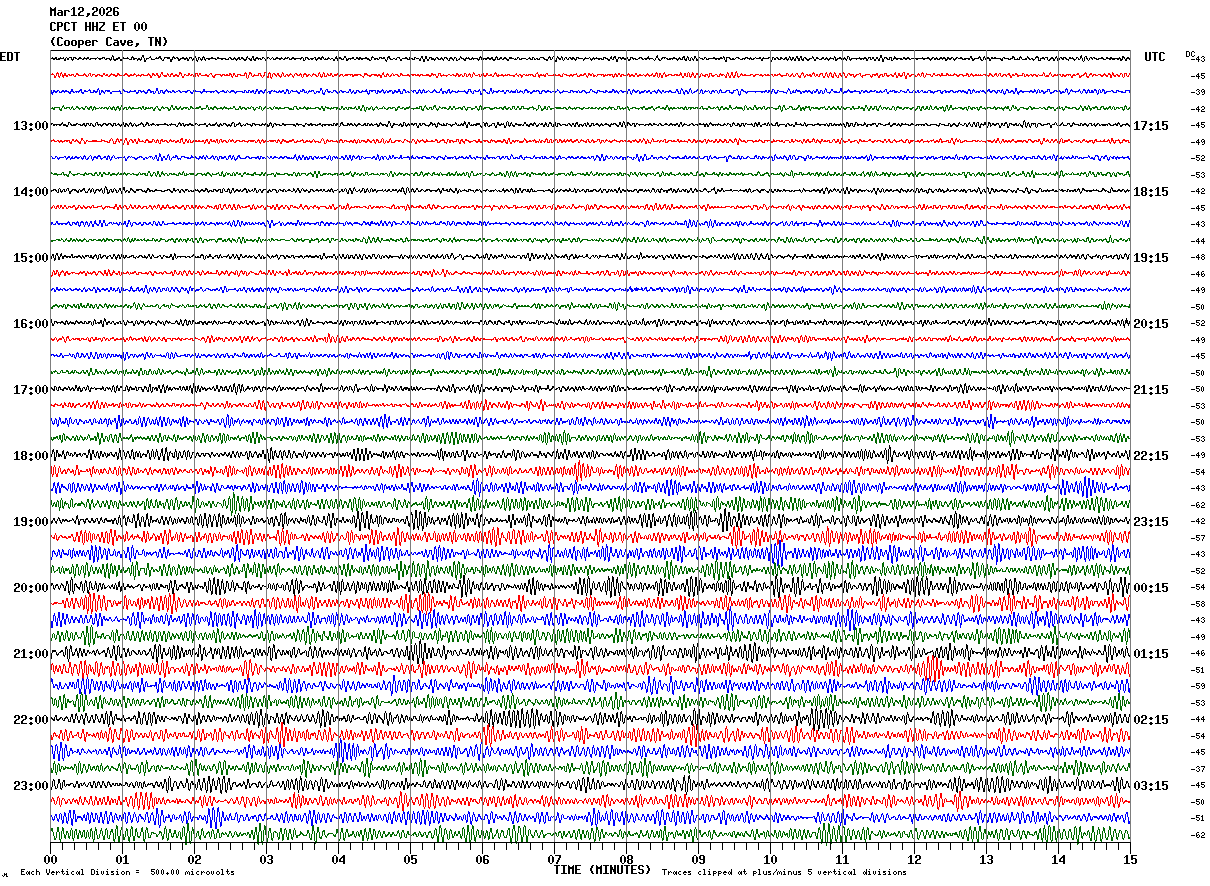Select the 13:00 EDT time label
1210x886 pixels.
point(30,126)
